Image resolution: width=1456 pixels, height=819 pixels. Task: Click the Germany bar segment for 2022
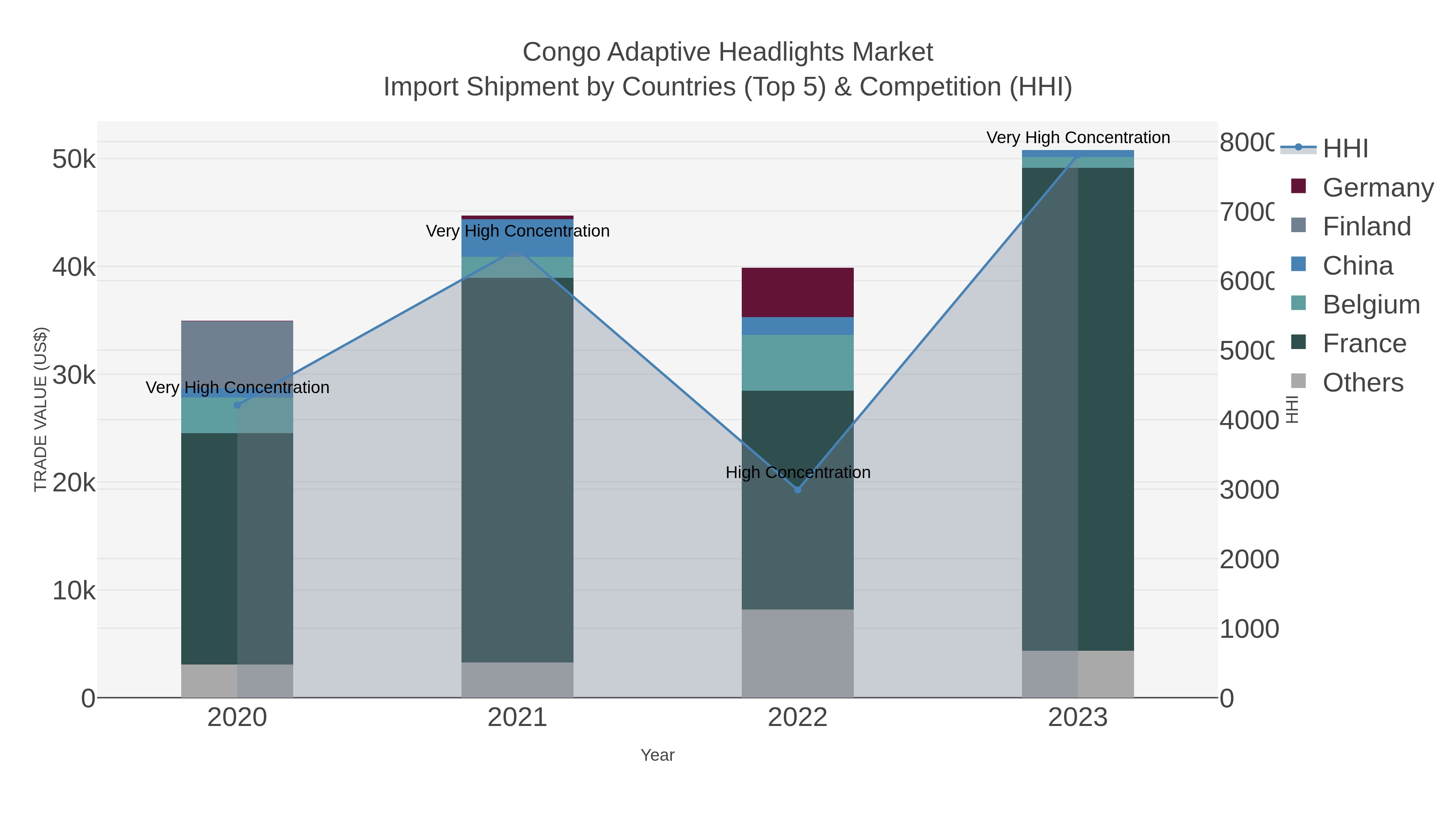click(798, 292)
